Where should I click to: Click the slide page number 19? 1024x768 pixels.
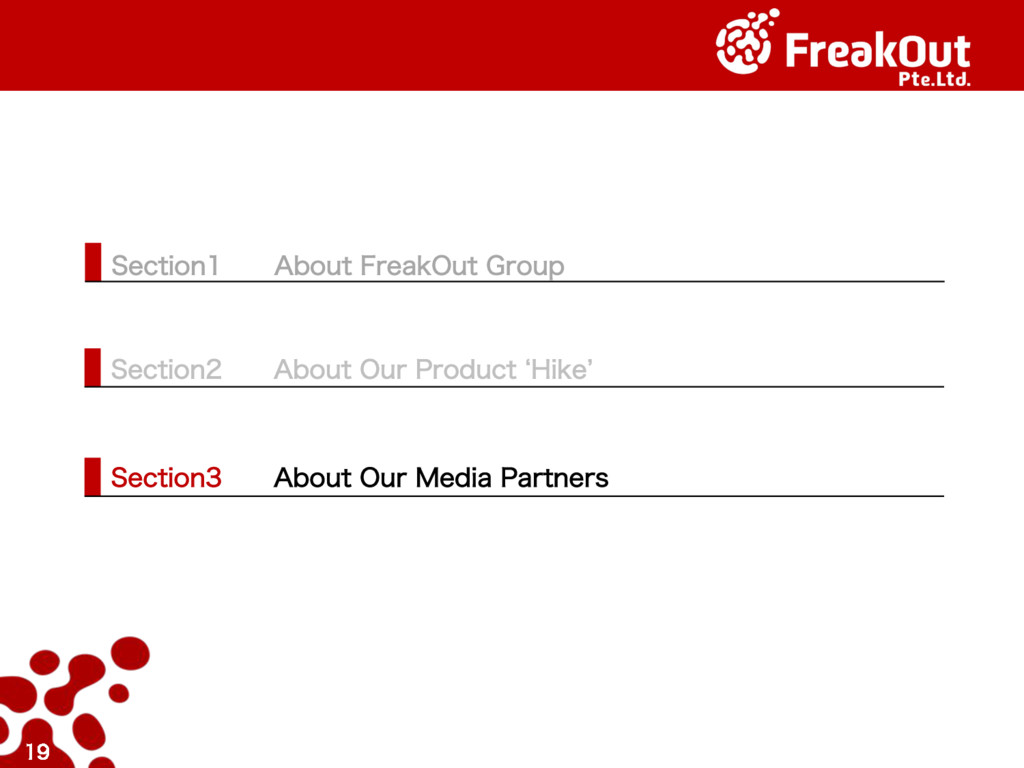(x=37, y=752)
